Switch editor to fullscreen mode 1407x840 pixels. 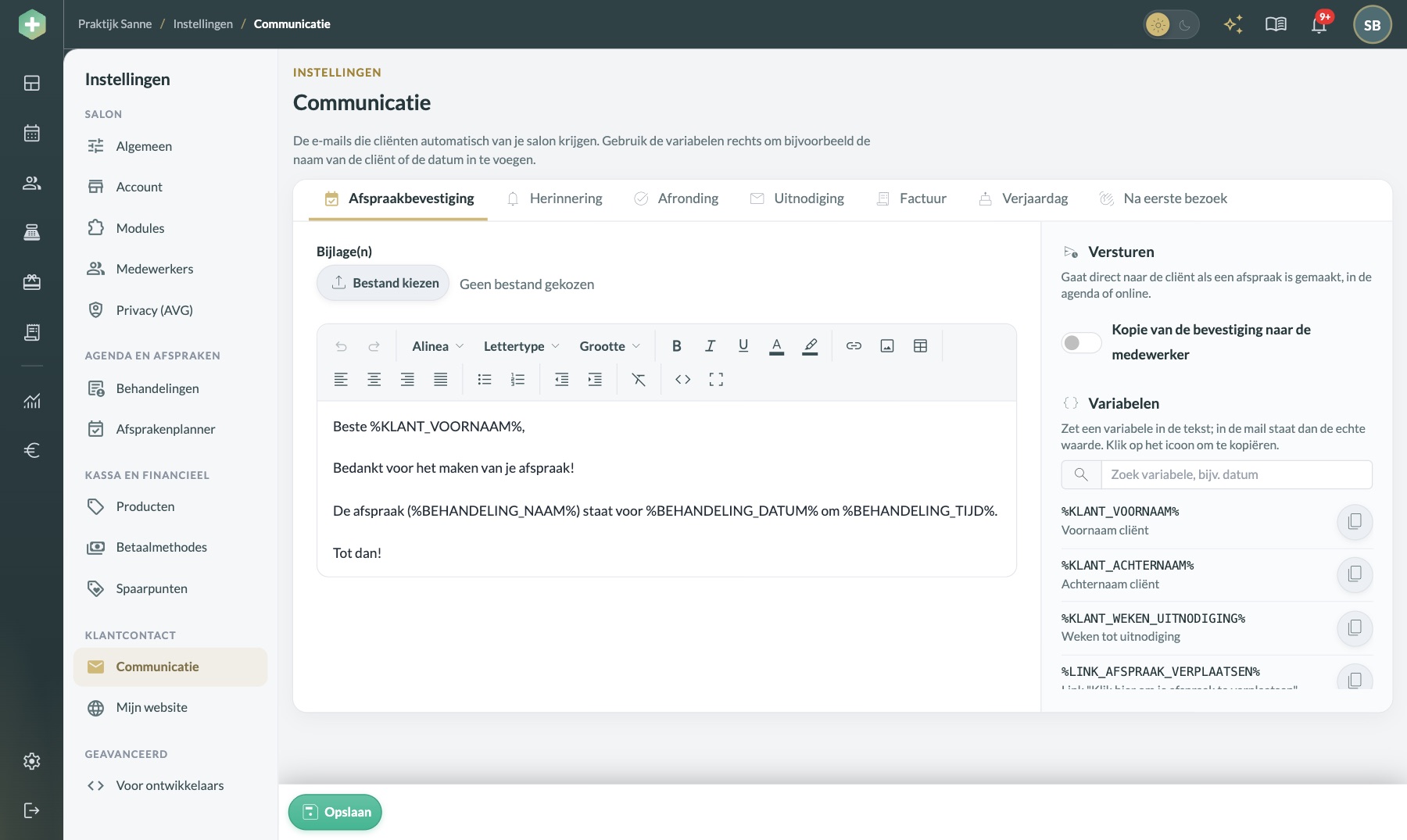[716, 380]
